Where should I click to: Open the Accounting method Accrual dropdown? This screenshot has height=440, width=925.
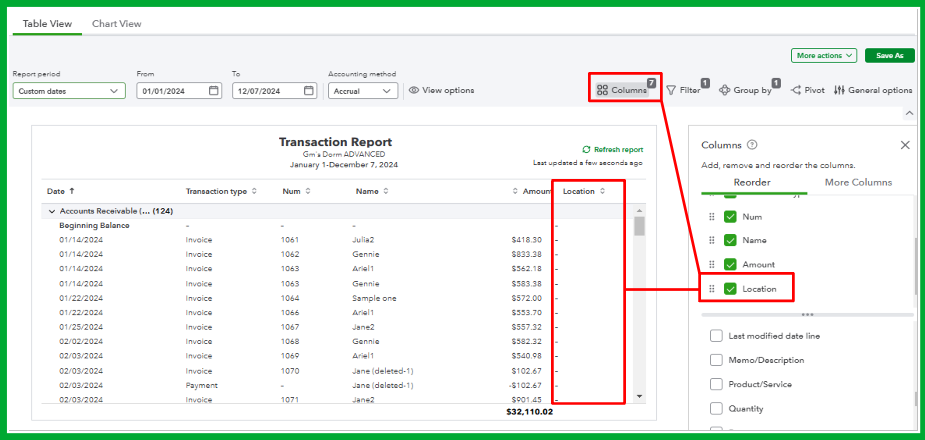(x=363, y=91)
